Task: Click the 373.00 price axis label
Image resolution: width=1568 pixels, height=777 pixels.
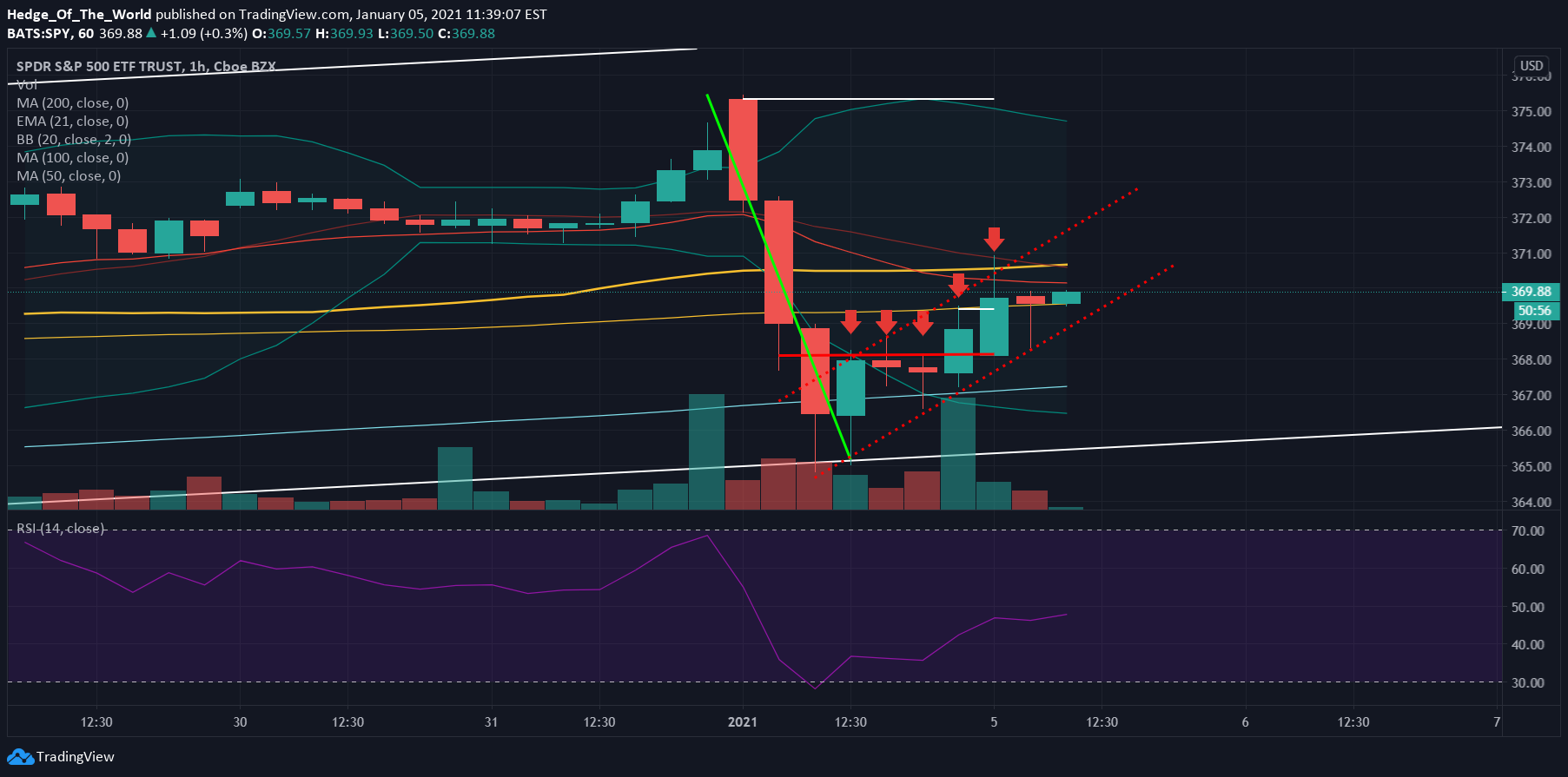Action: [x=1531, y=183]
